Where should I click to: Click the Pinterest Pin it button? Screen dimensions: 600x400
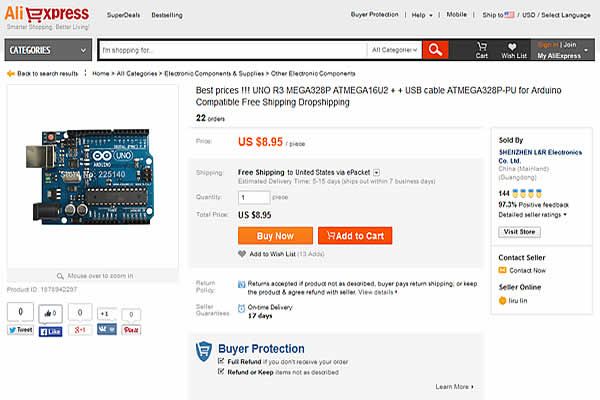point(131,330)
